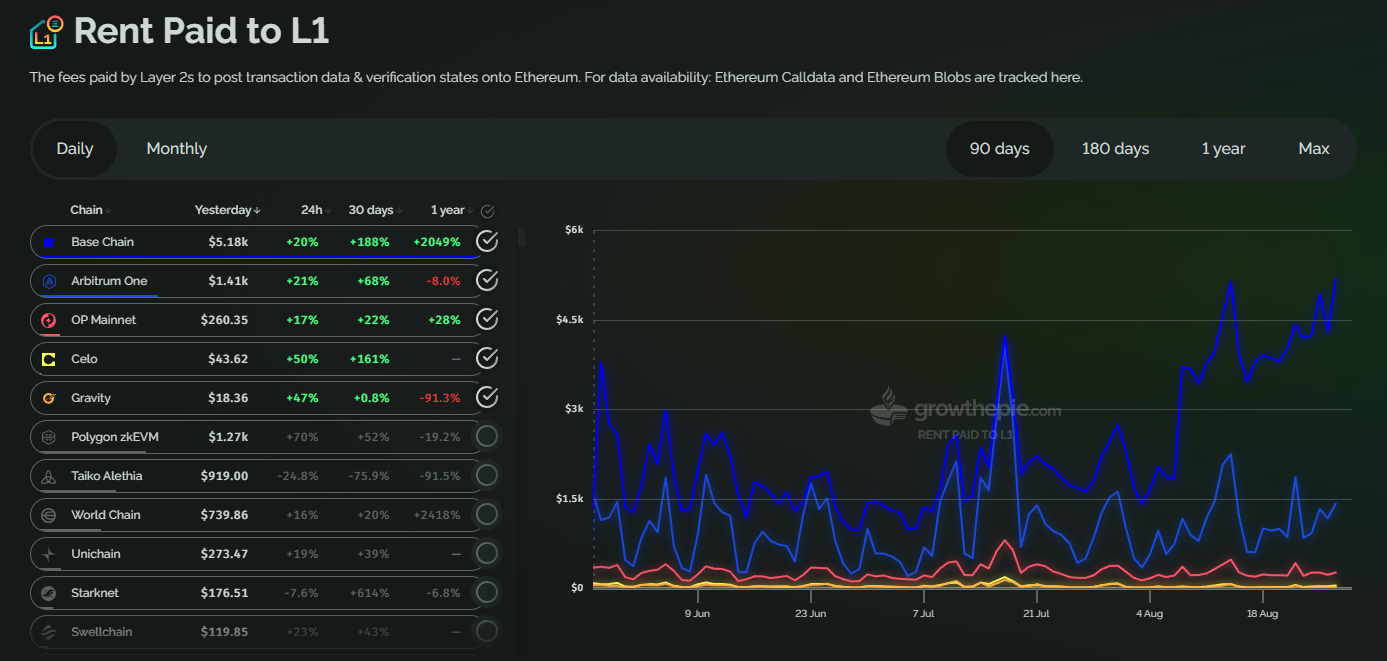Select the 180 days time range

pyautogui.click(x=1115, y=149)
